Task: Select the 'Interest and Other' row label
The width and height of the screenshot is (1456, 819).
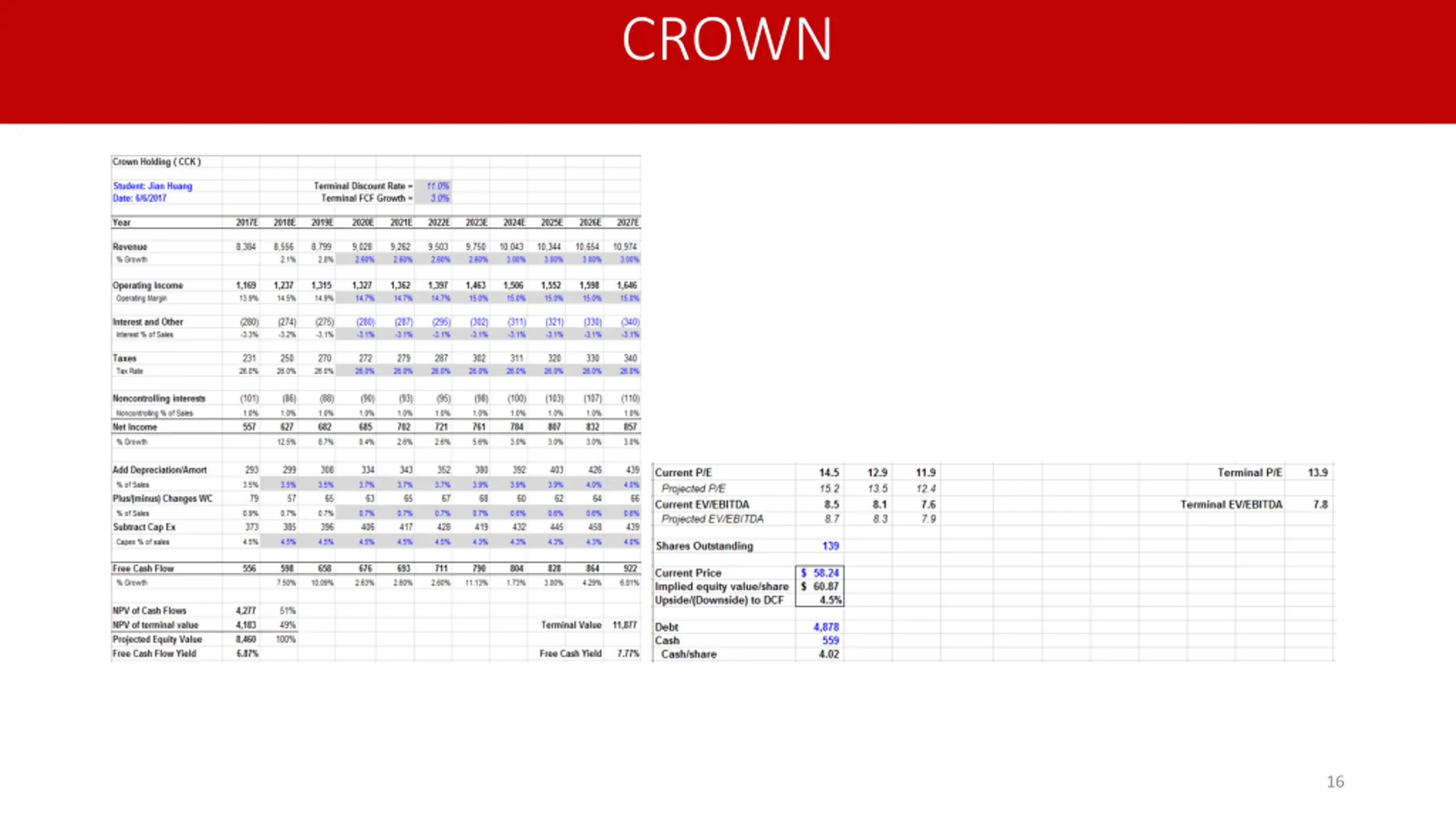Action: pyautogui.click(x=148, y=322)
